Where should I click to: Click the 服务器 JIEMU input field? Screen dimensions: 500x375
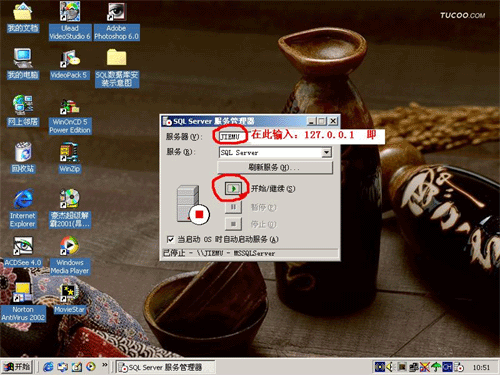232,137
